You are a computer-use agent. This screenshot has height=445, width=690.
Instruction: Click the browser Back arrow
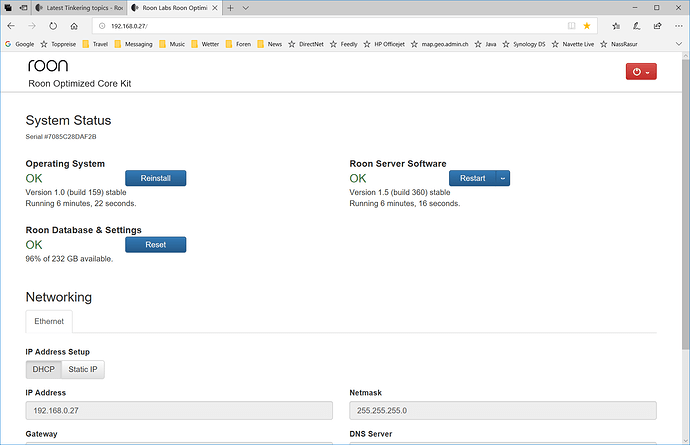(11, 26)
